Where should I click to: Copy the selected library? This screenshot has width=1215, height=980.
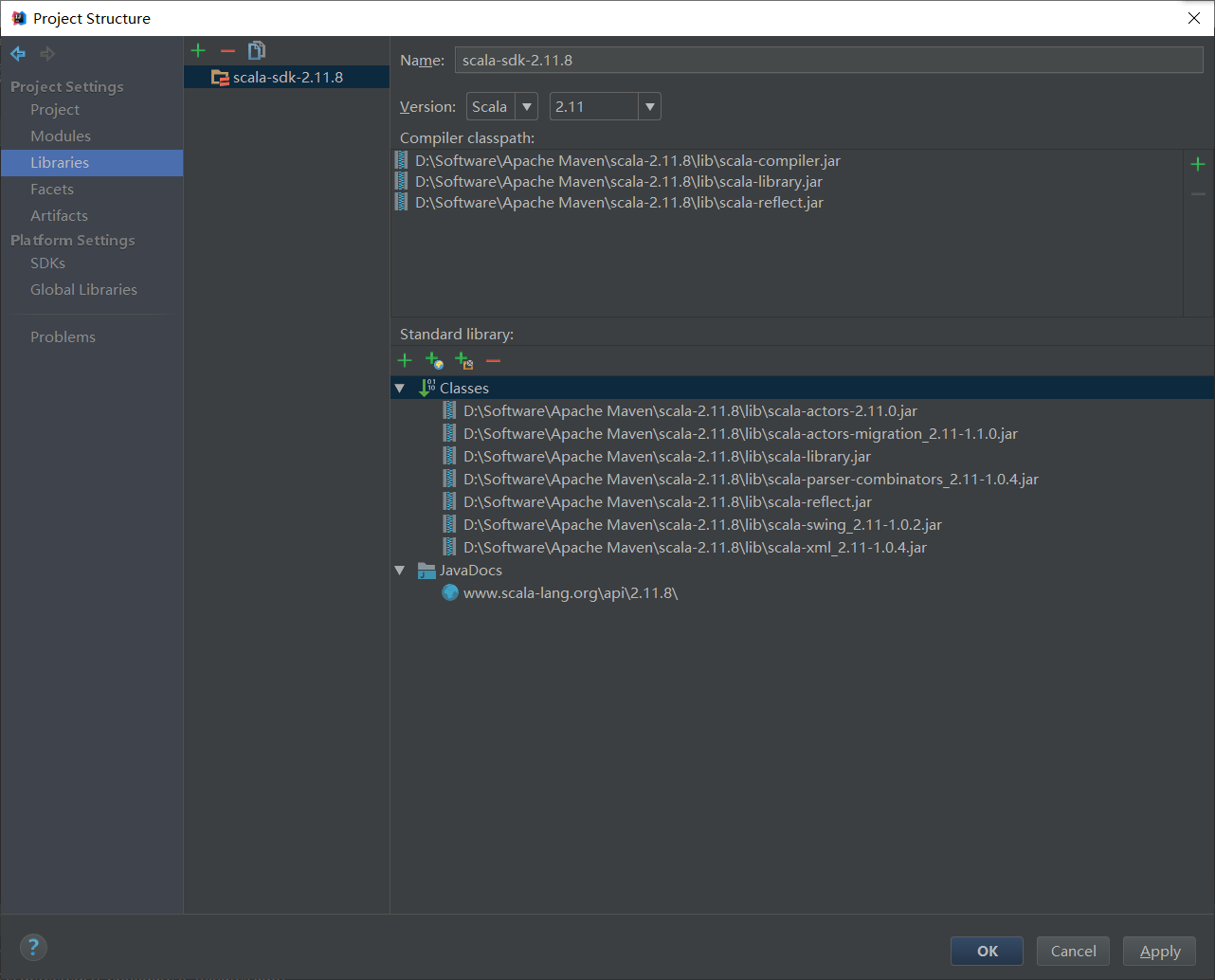257,50
